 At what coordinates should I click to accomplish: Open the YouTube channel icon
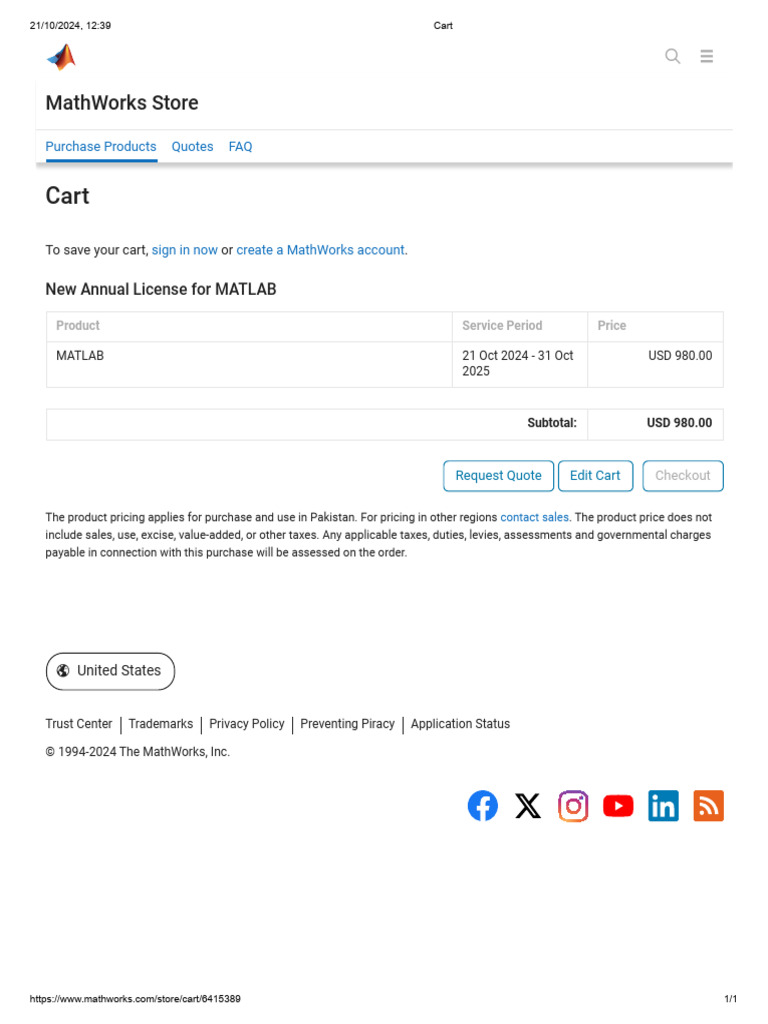coord(618,806)
